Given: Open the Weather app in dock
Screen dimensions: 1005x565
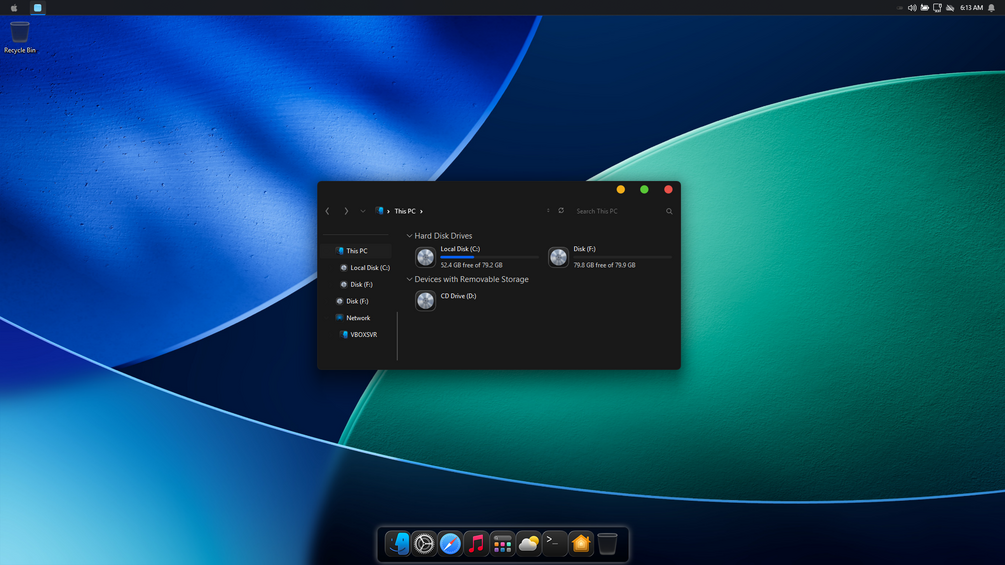Looking at the screenshot, I should [529, 544].
